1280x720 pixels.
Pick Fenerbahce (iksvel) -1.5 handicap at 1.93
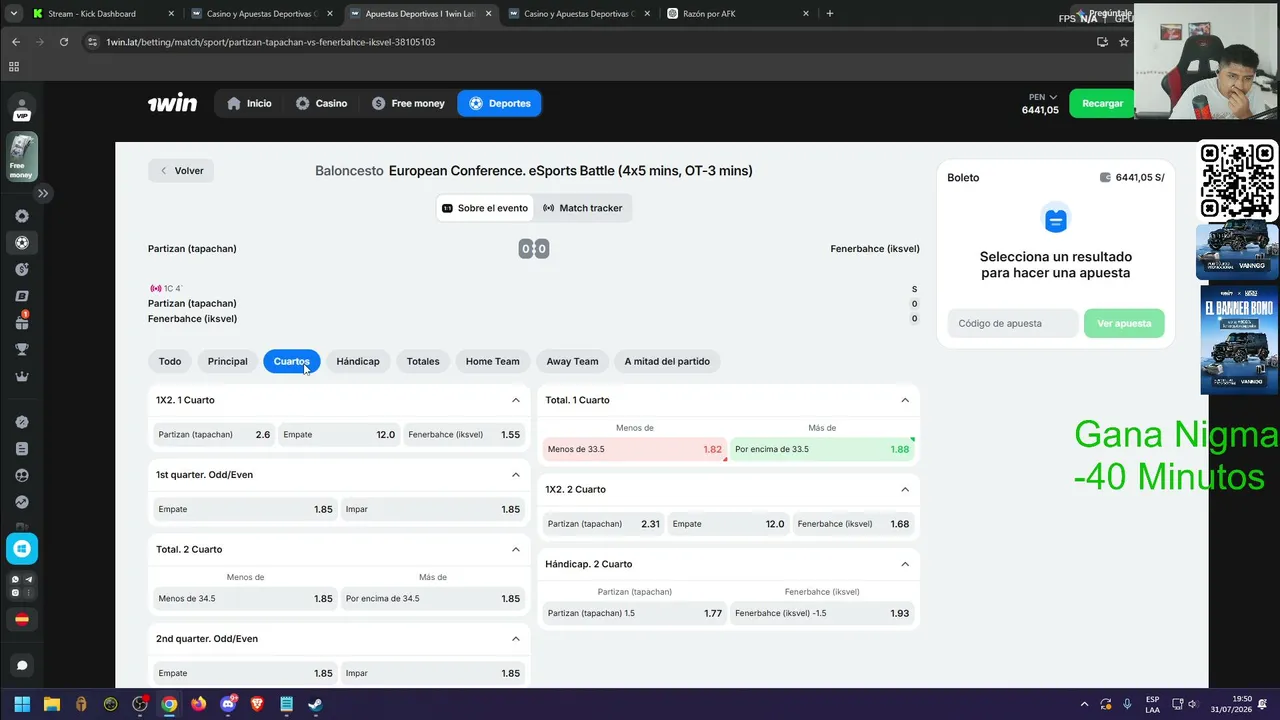pos(822,613)
